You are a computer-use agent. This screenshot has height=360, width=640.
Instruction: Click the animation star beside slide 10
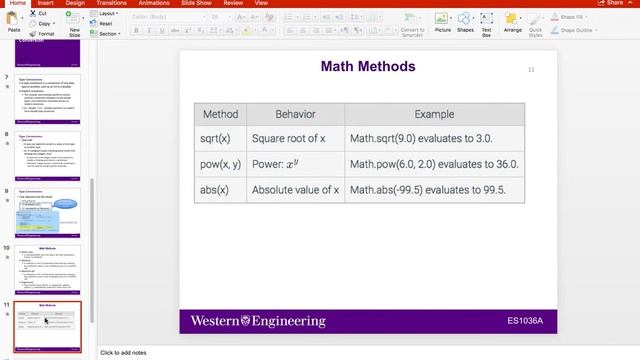click(7, 257)
